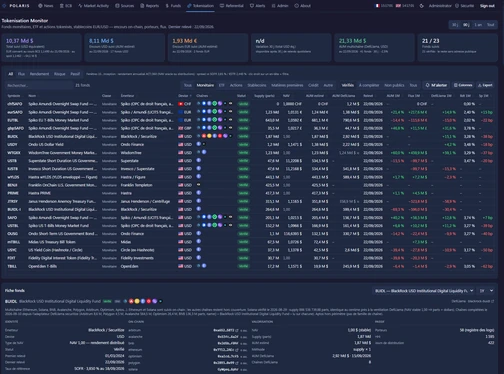Click the Ethereum chain icon on USDY row

[199, 144]
